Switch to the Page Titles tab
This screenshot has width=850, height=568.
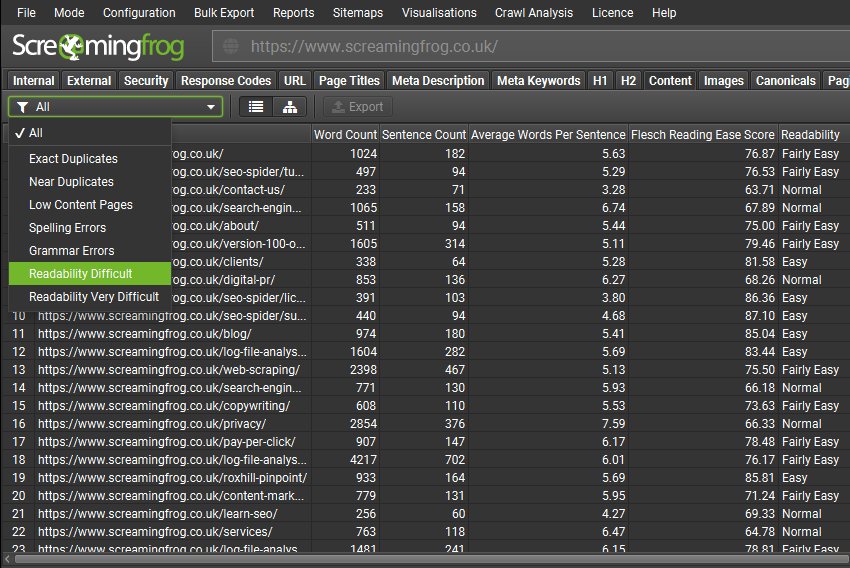tap(349, 81)
